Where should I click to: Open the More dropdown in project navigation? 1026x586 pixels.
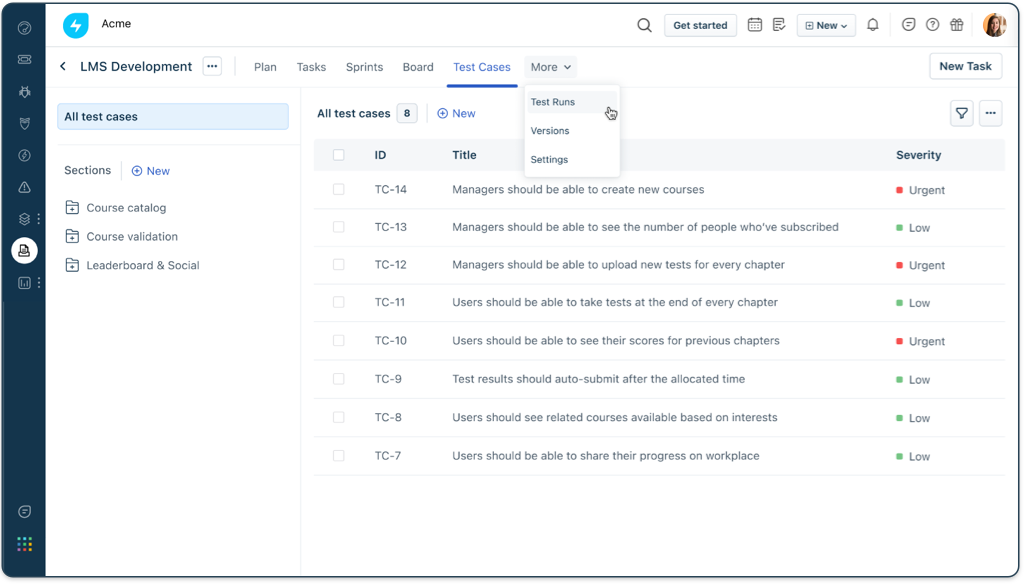click(550, 66)
